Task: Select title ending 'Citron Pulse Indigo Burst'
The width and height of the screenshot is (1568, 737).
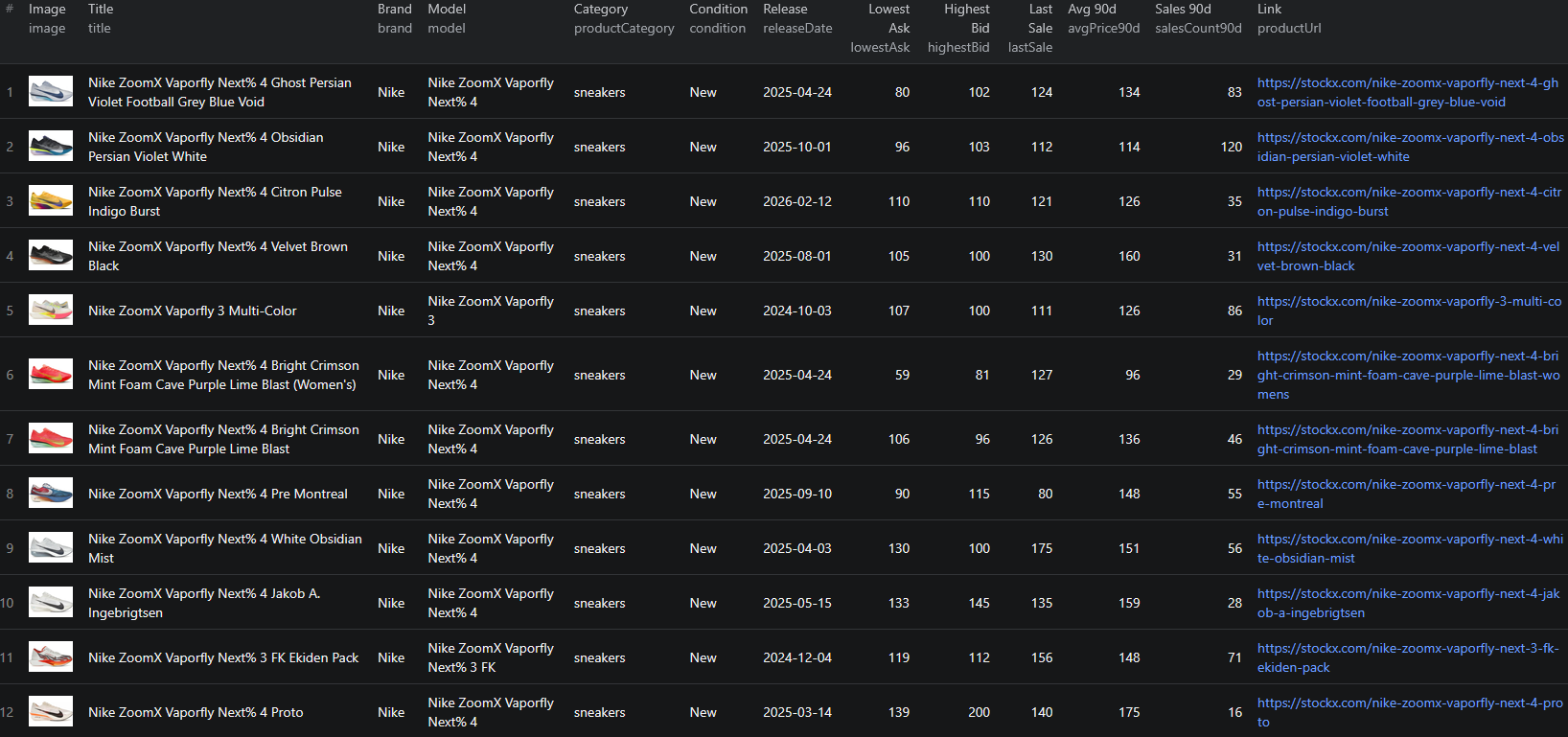Action: [x=215, y=201]
